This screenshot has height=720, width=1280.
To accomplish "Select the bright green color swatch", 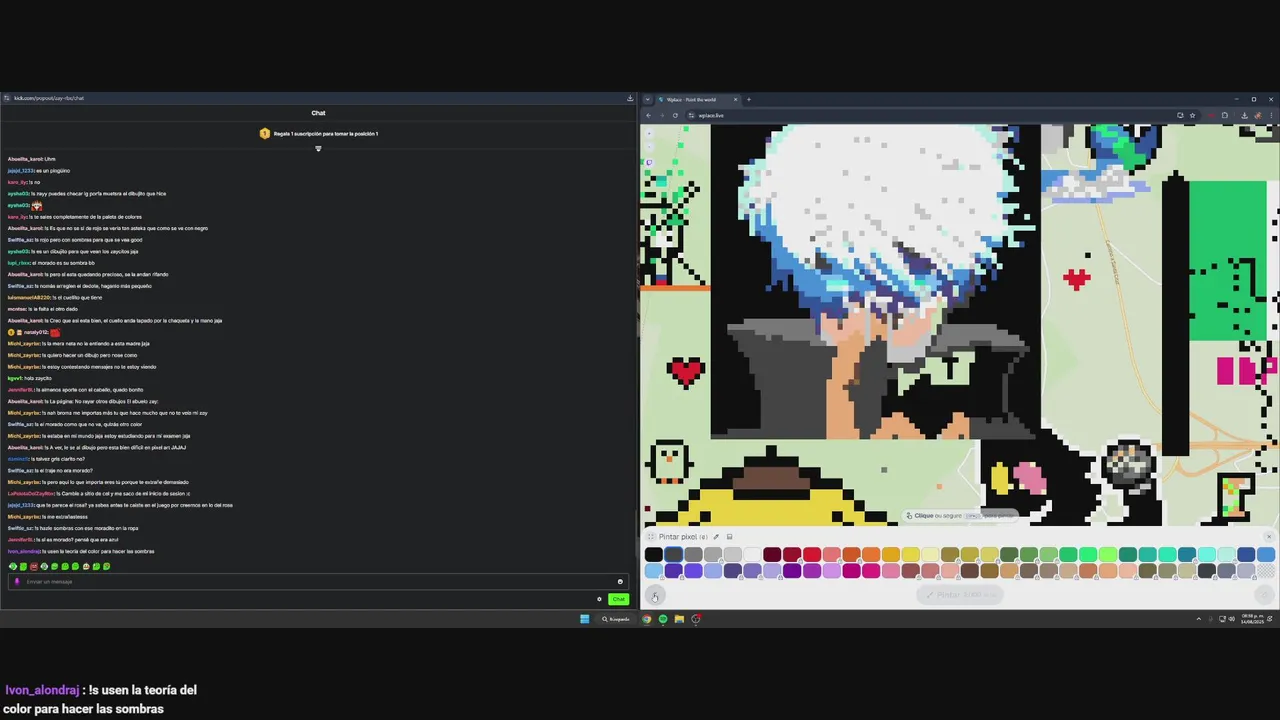I will point(1108,555).
